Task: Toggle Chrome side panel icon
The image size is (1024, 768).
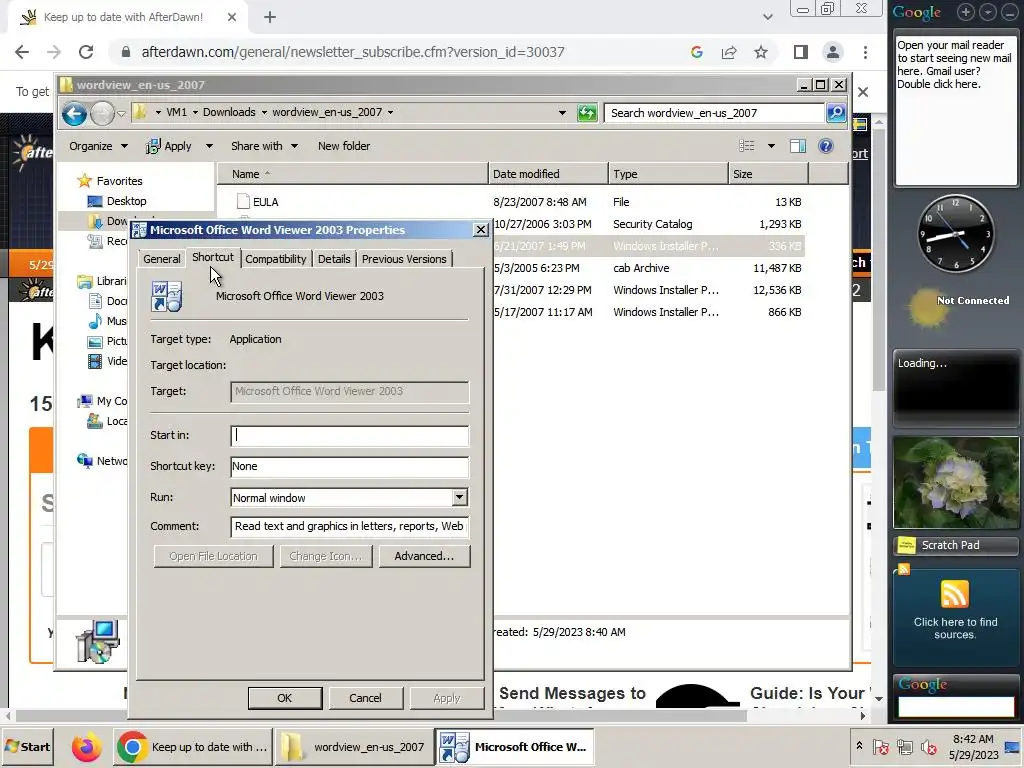Action: [801, 52]
